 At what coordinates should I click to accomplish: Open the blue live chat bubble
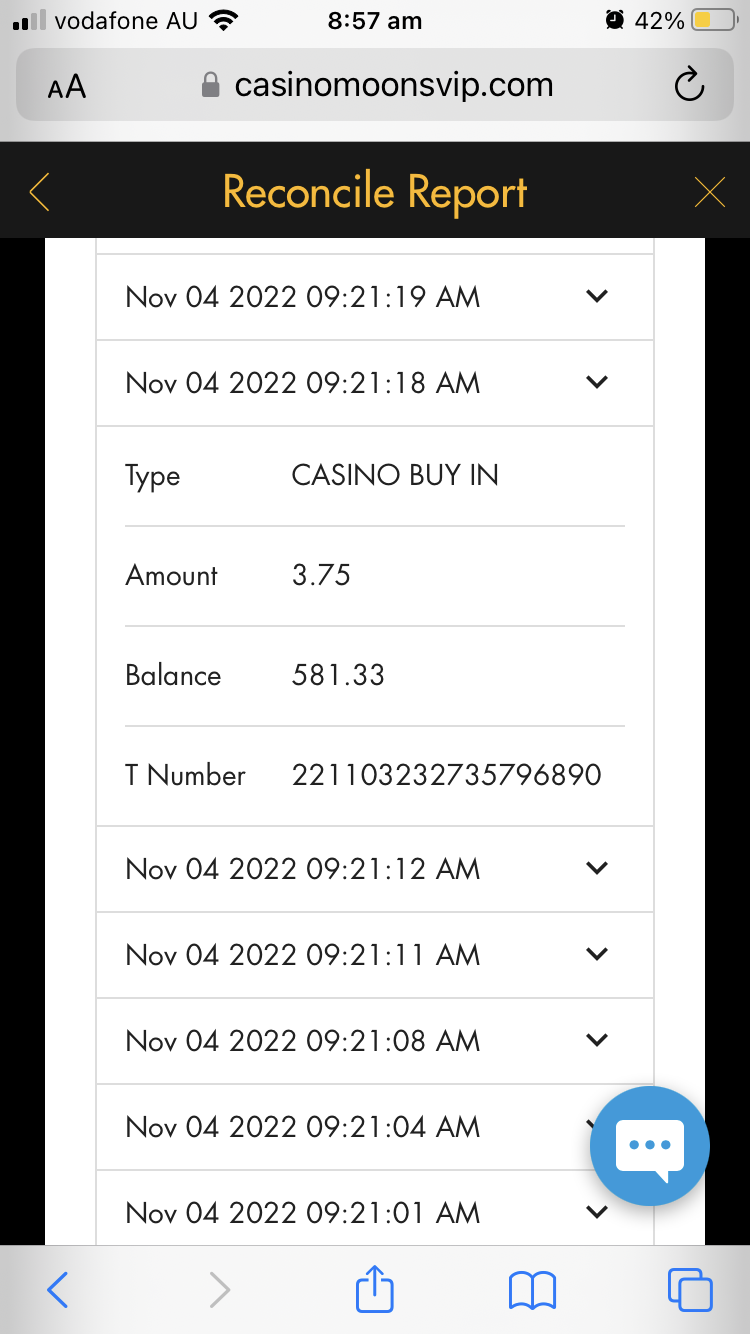[650, 1146]
